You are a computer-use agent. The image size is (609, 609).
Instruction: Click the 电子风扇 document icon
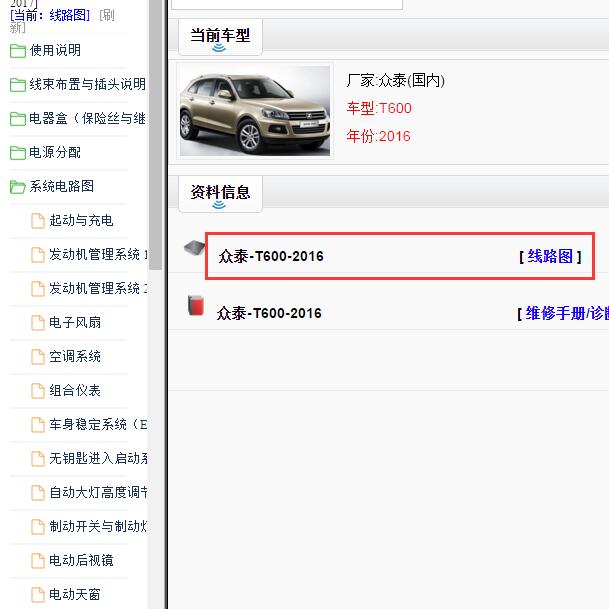tap(38, 323)
